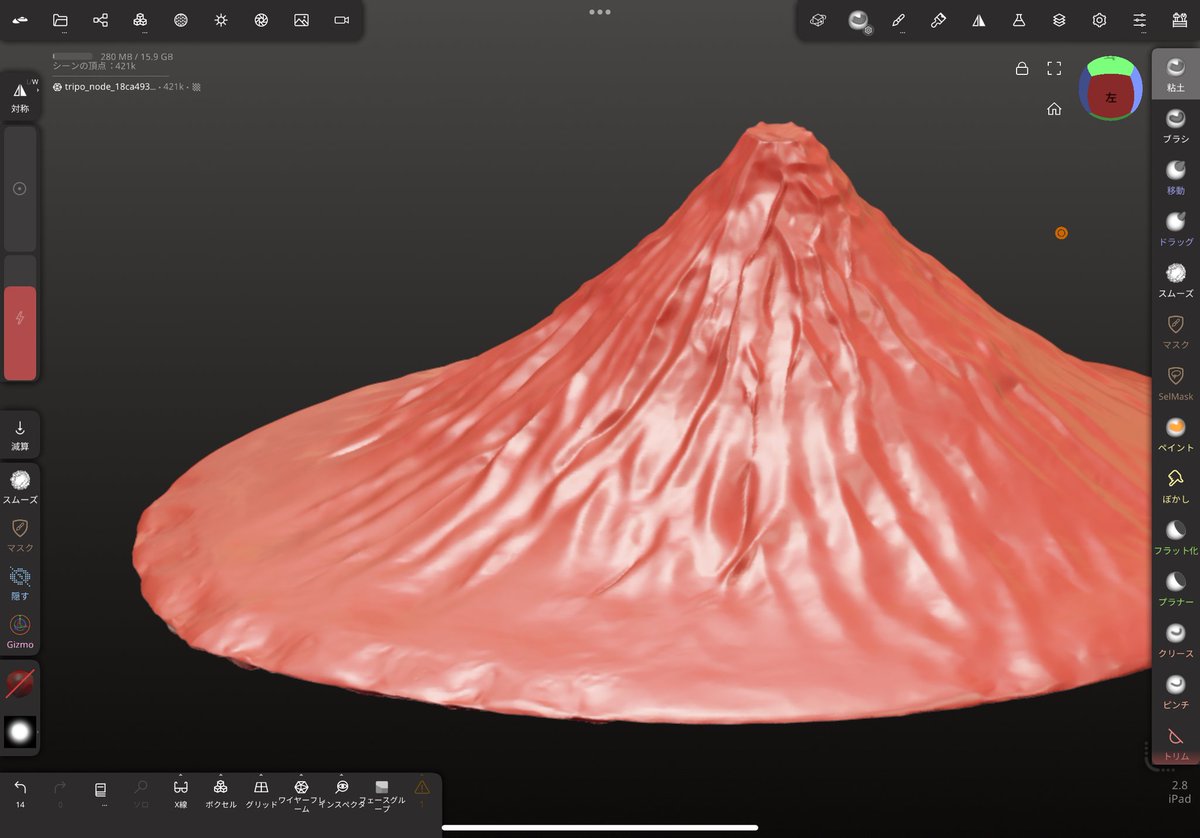Viewport: 1200px width, 838px height.
Task: Select the トリム (Trim) tool
Action: 1175,744
